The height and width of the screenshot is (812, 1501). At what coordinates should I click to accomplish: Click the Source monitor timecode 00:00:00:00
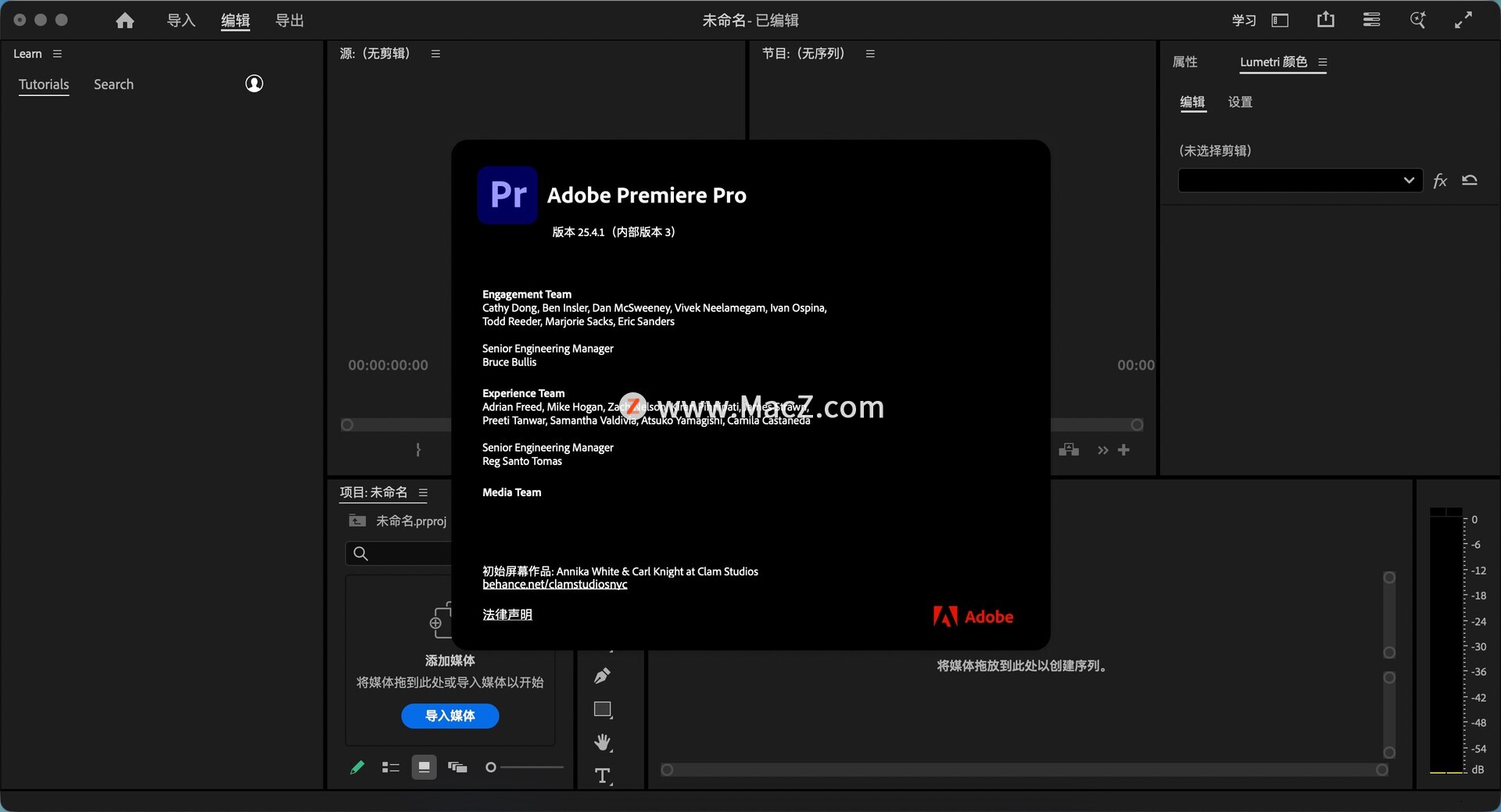(389, 365)
